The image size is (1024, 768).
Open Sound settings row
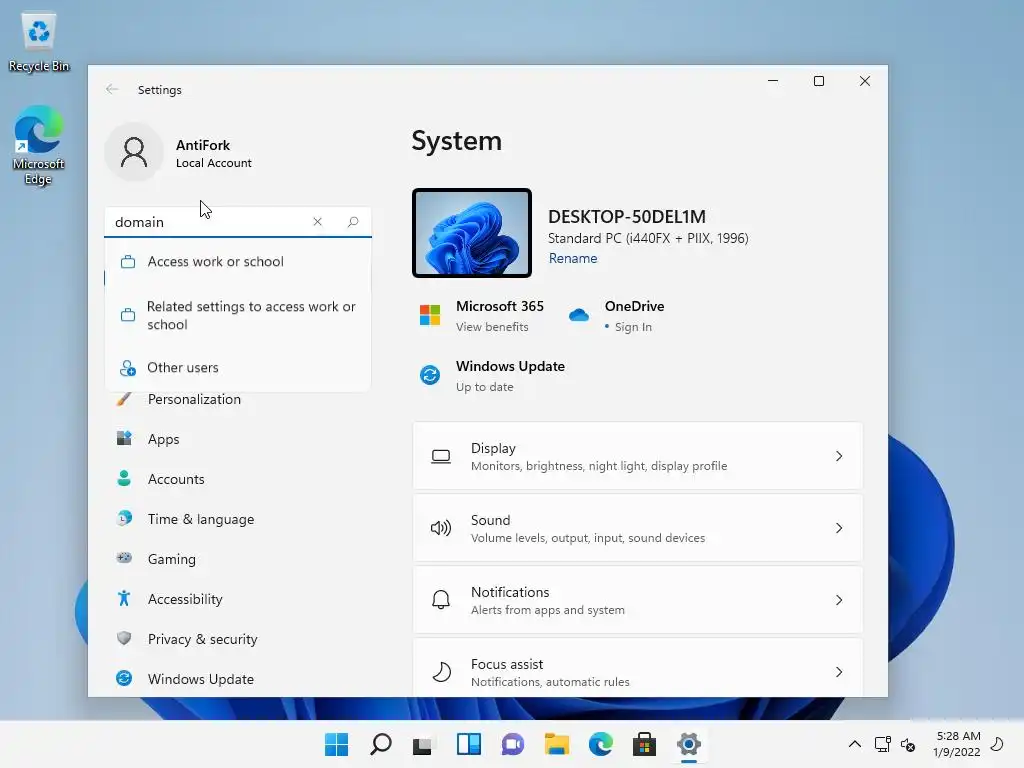(x=637, y=528)
